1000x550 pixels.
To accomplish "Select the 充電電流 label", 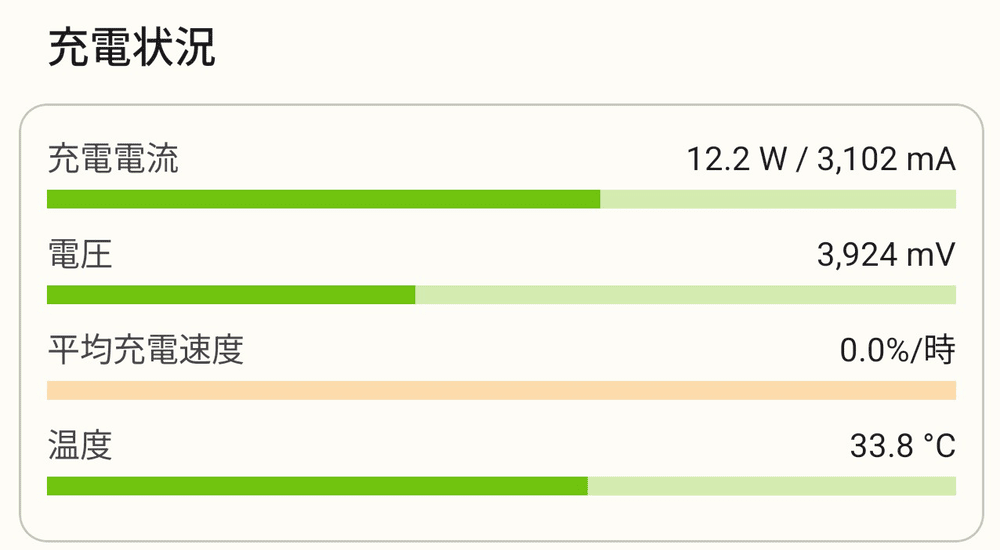I will [113, 159].
